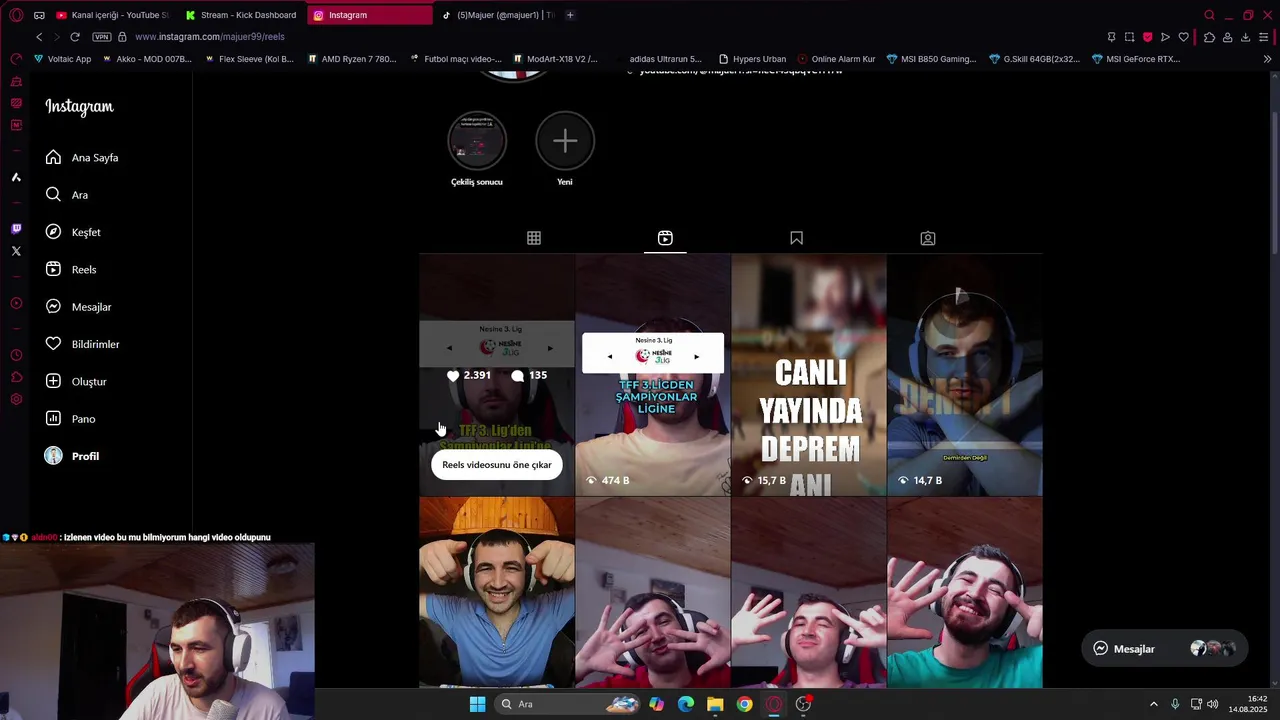
Task: Open the floating Mesajlar chat button
Action: pos(1165,649)
